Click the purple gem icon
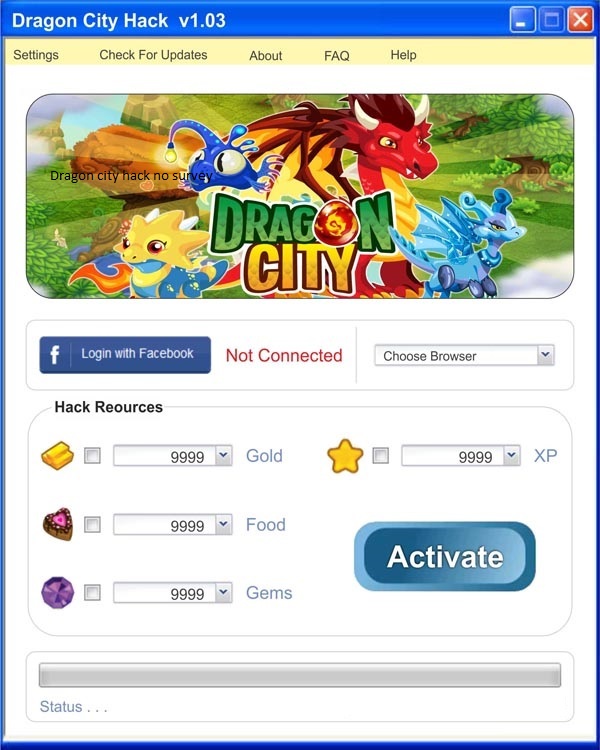This screenshot has width=600, height=750. 58,593
